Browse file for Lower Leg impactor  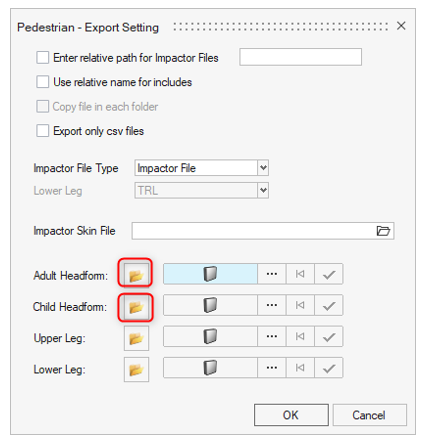coord(136,369)
